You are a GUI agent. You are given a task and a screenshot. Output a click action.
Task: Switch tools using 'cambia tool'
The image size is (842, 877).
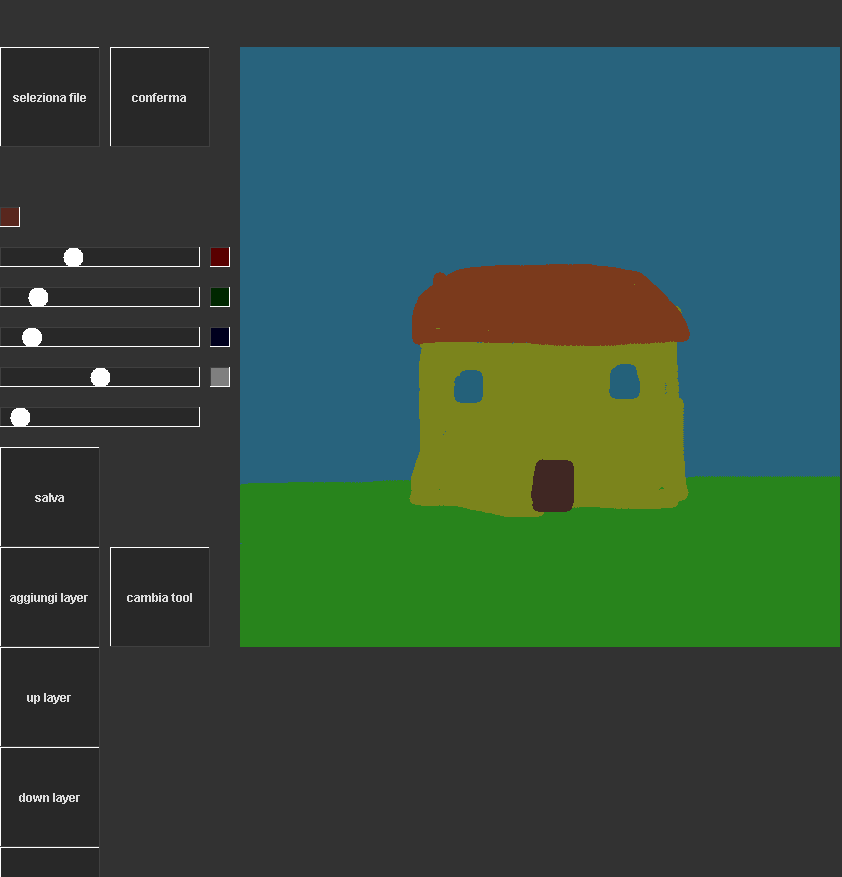160,597
